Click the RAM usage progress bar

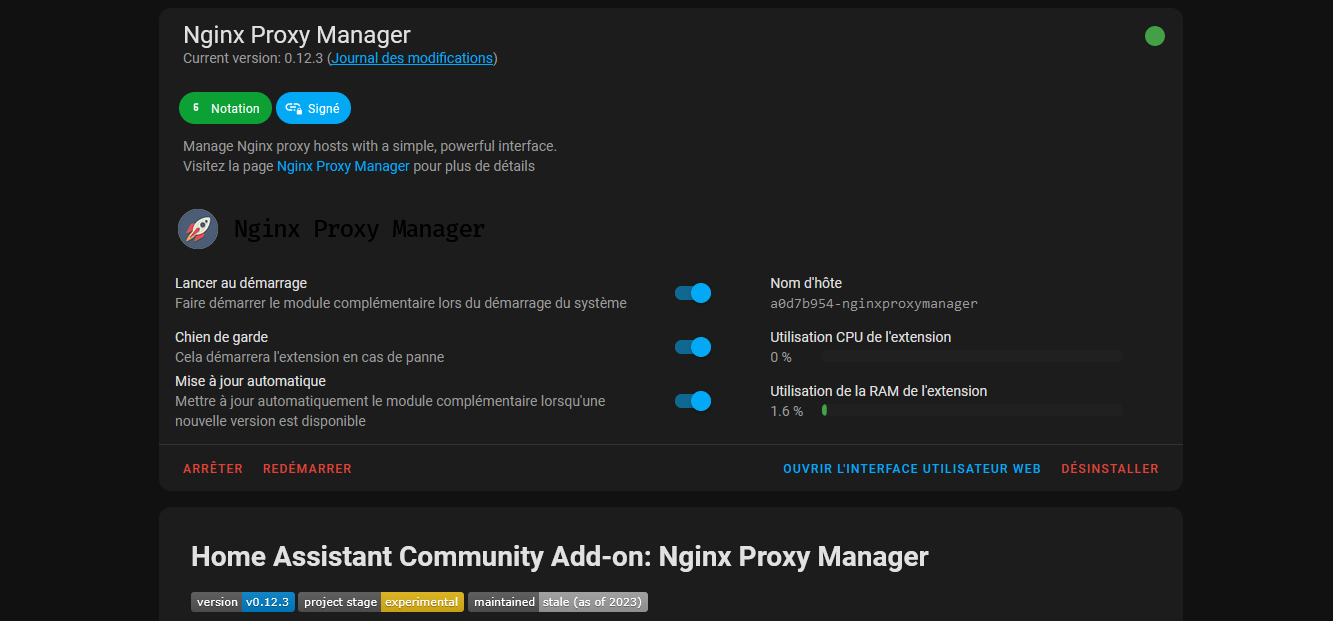972,410
